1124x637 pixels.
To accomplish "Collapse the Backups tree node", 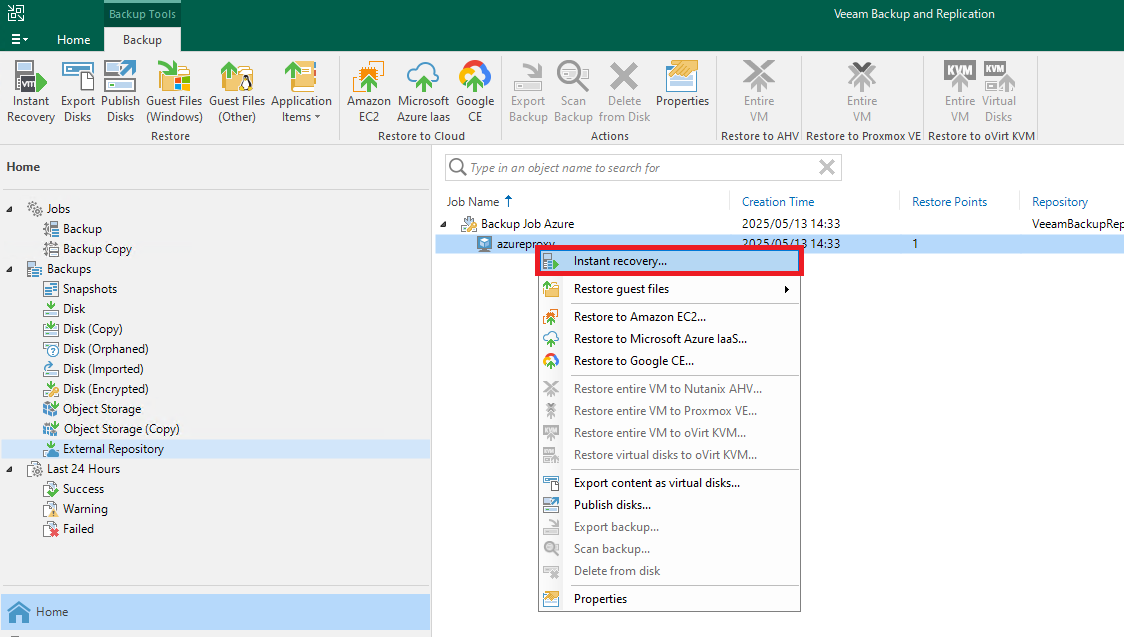I will pos(9,269).
